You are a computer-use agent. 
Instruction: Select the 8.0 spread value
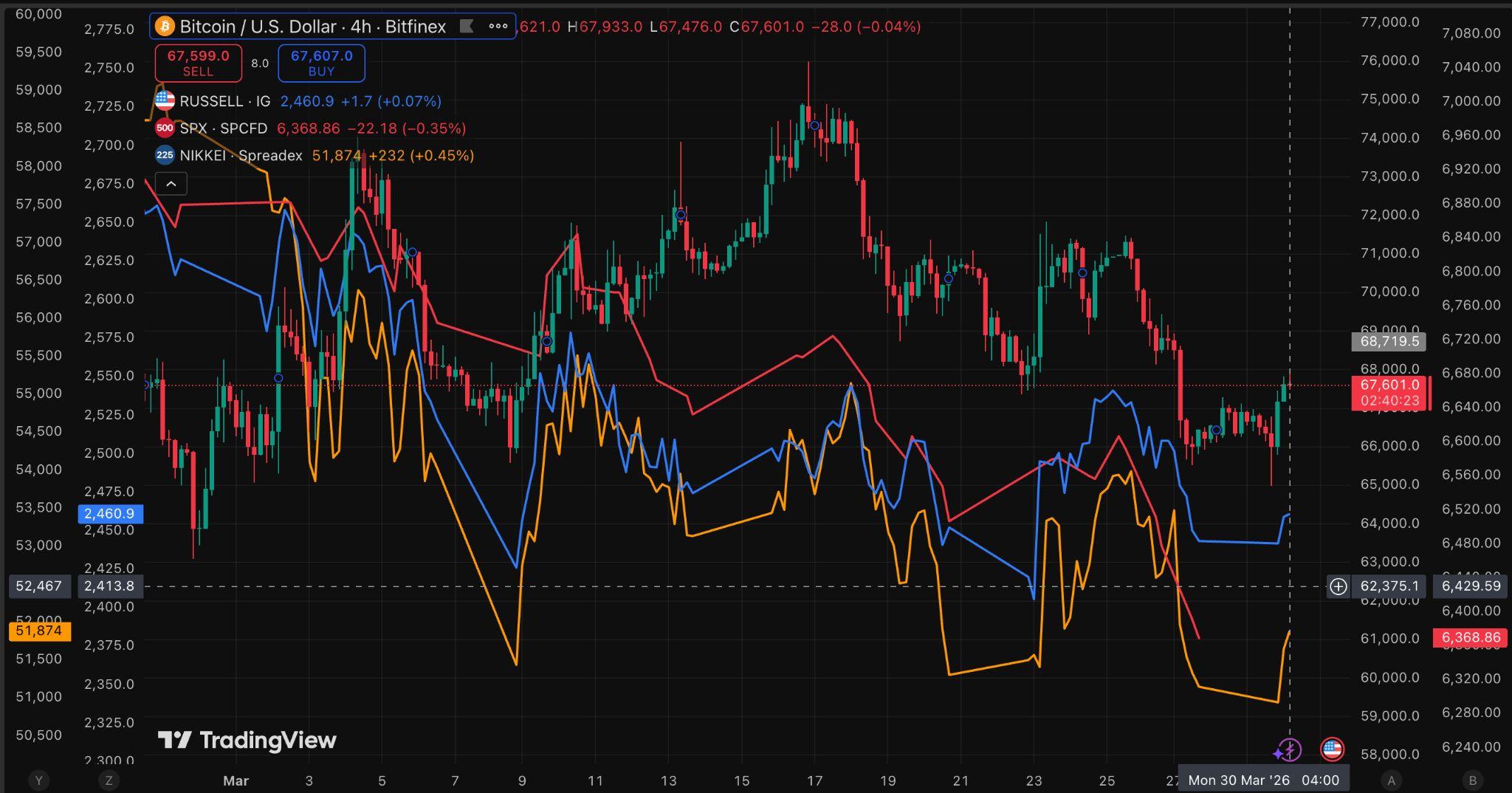pos(260,63)
